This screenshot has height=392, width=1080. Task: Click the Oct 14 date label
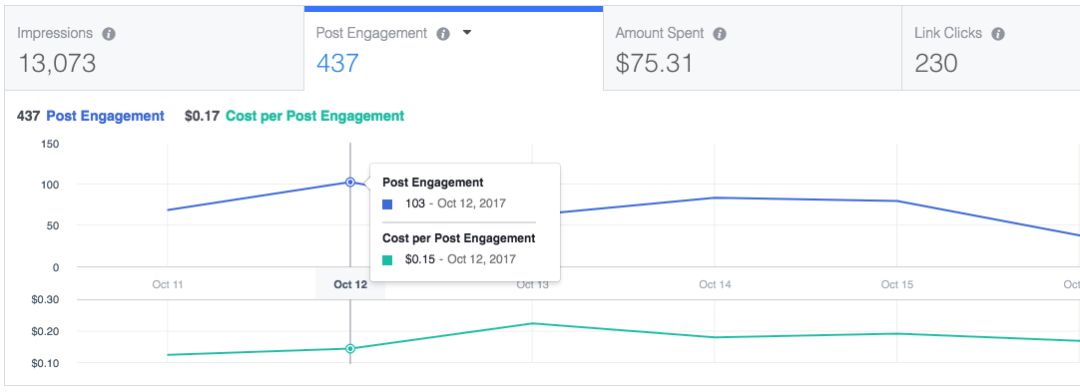(x=715, y=285)
